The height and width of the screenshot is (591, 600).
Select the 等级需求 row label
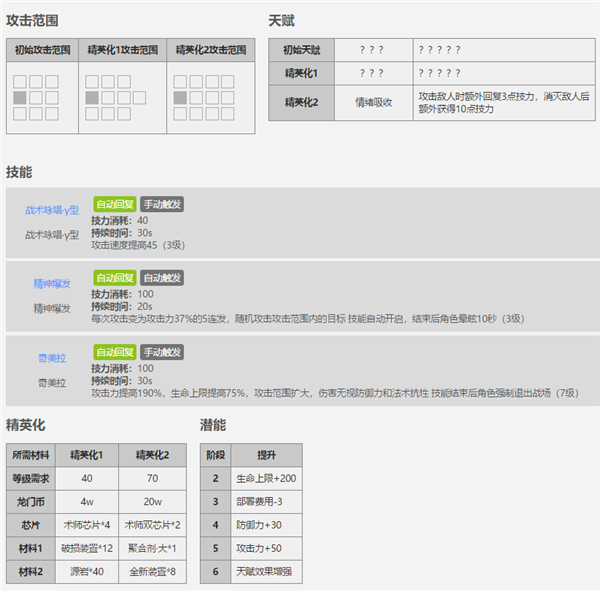point(31,478)
